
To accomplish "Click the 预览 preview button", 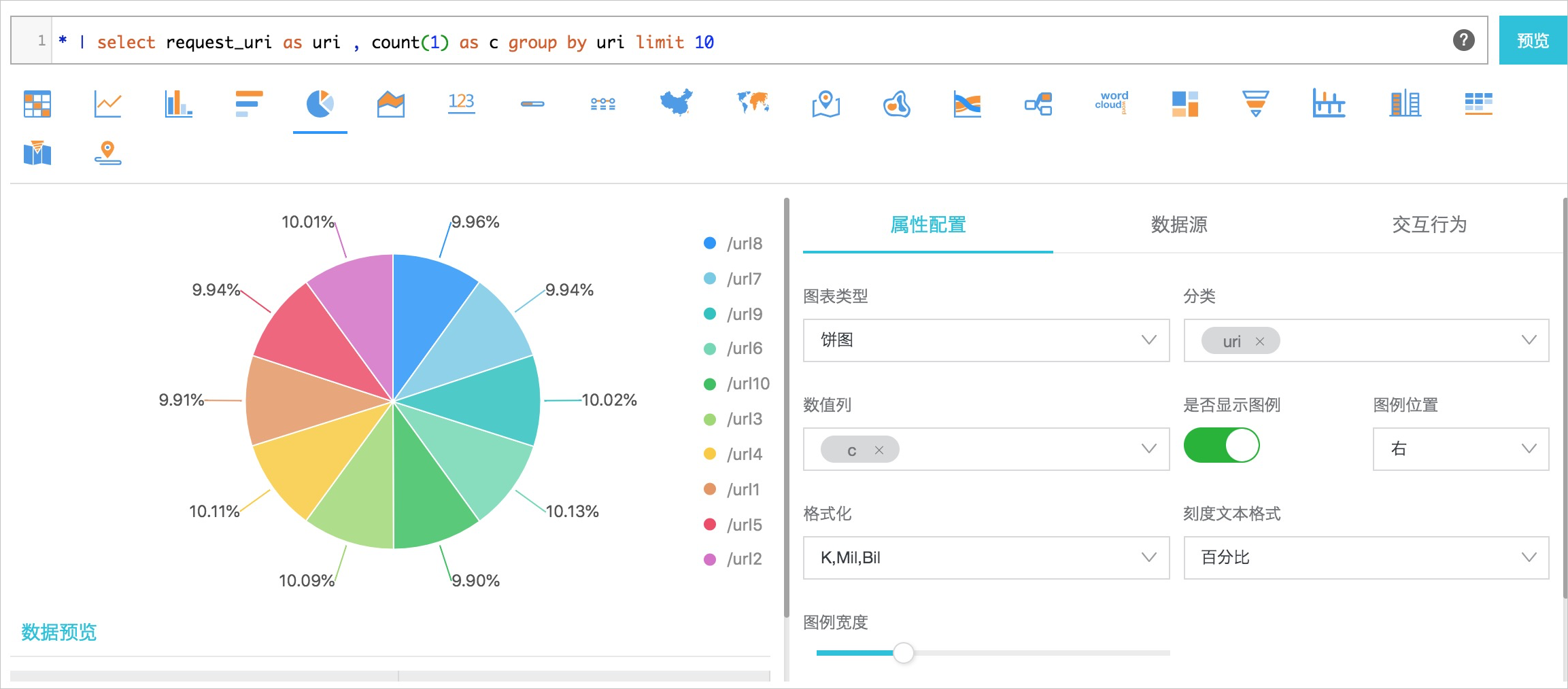I will tap(1533, 40).
